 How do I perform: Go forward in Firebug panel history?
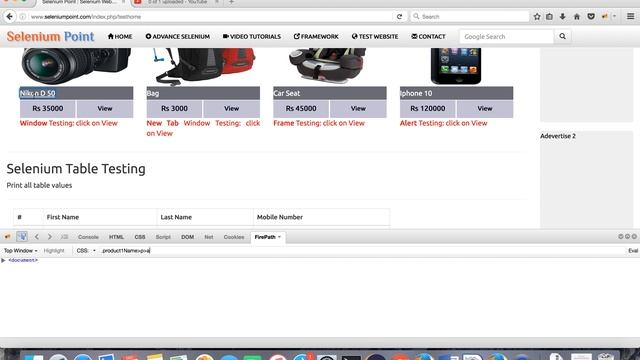[x=49, y=237]
